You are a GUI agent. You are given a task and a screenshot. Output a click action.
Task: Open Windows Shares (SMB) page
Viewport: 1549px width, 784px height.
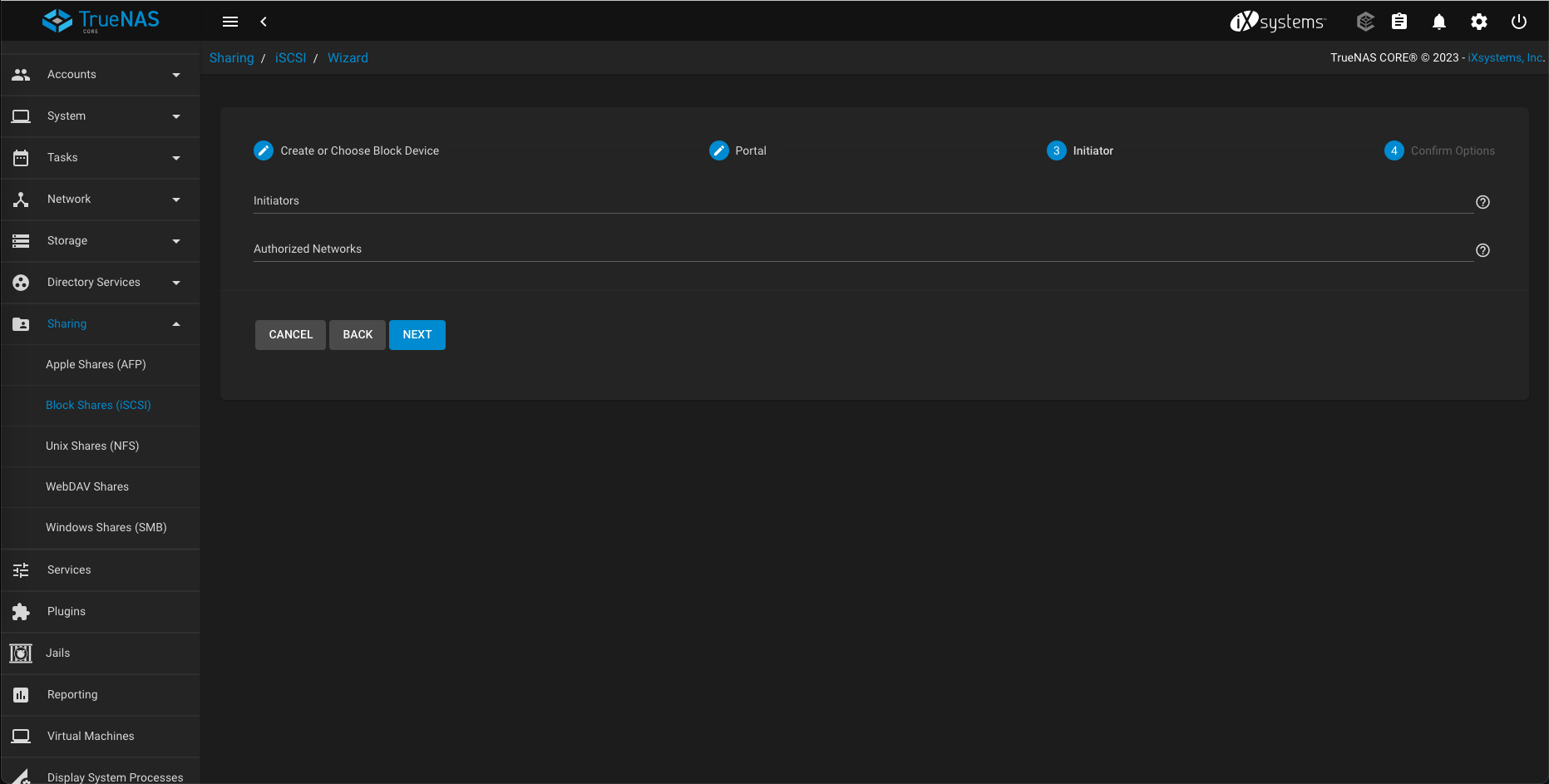106,528
